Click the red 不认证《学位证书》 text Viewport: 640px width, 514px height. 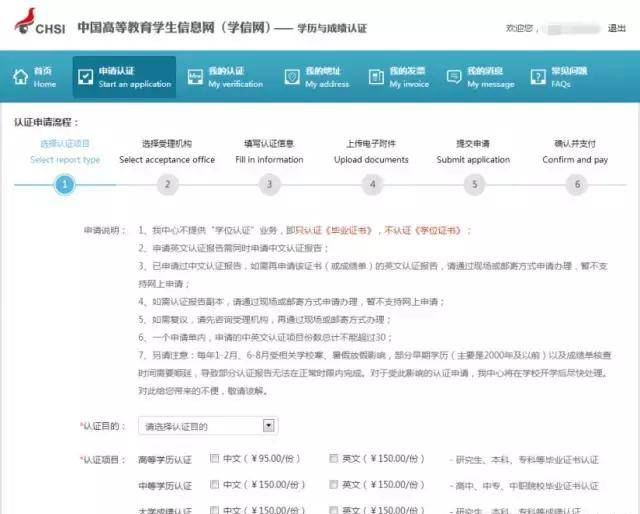coord(422,230)
